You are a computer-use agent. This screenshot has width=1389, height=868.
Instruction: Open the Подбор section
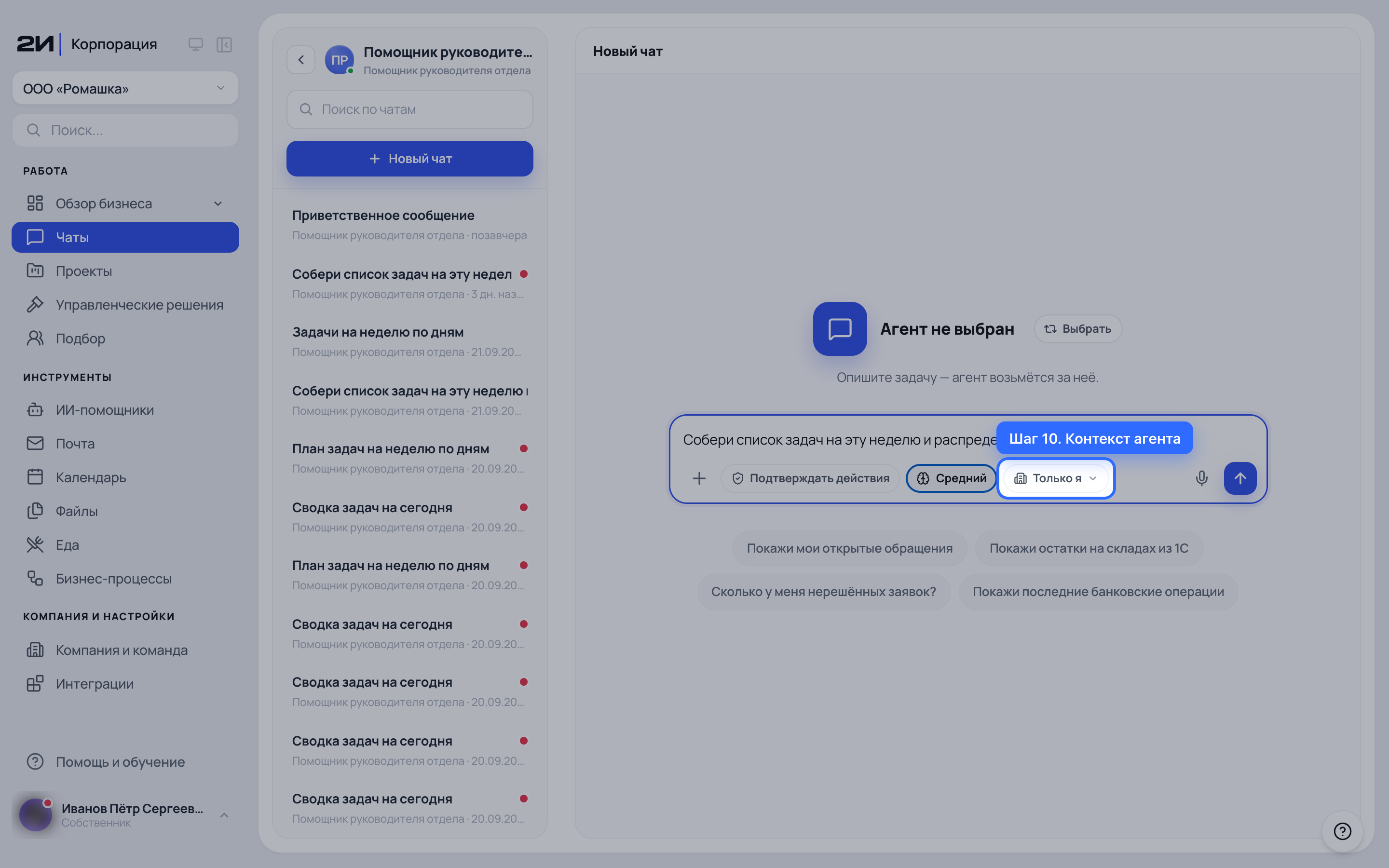pyautogui.click(x=125, y=339)
